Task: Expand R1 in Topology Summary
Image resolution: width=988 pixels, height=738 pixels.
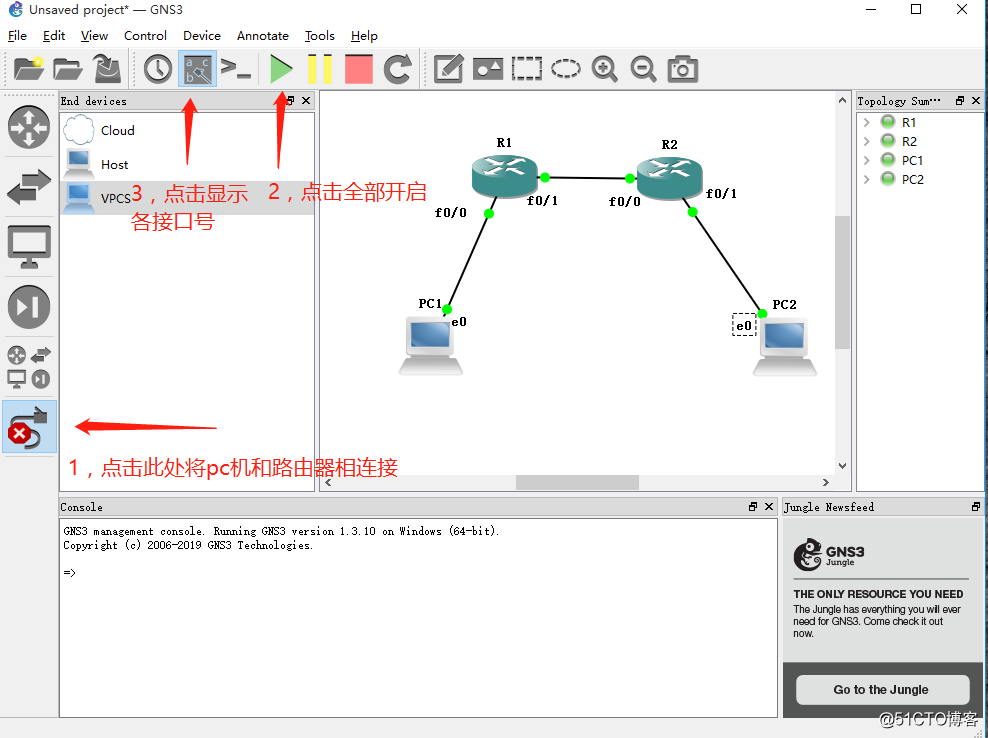Action: pos(867,122)
